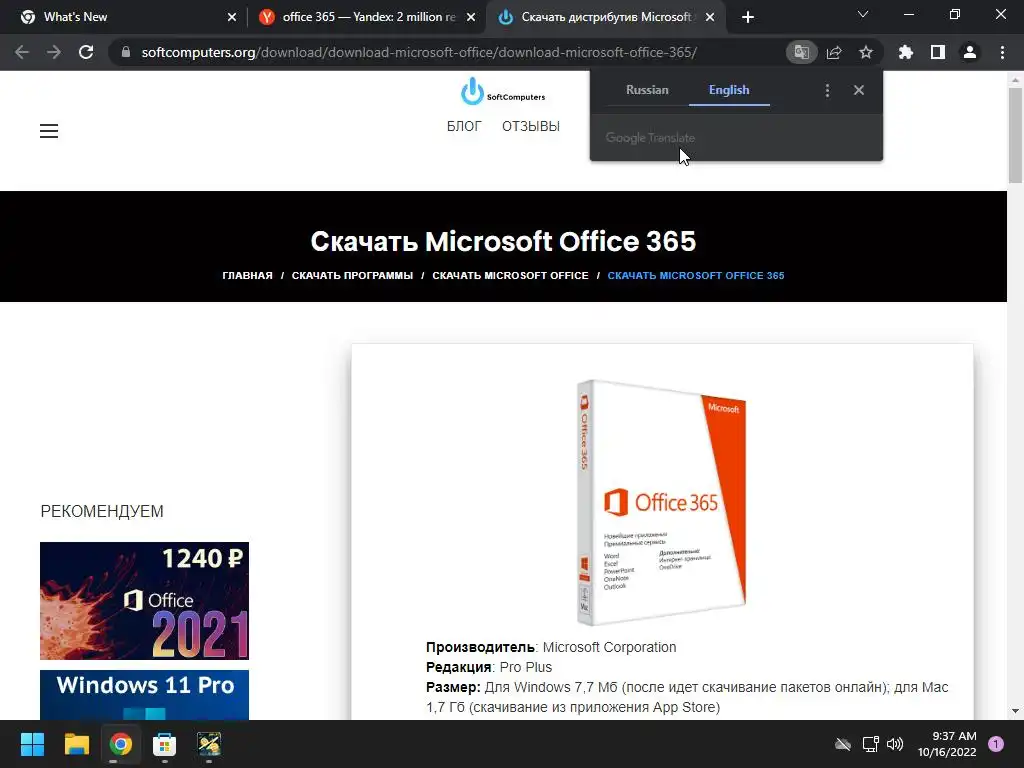Screen dimensions: 1024x768
Task: Close the Google Translate popup
Action: tap(859, 90)
